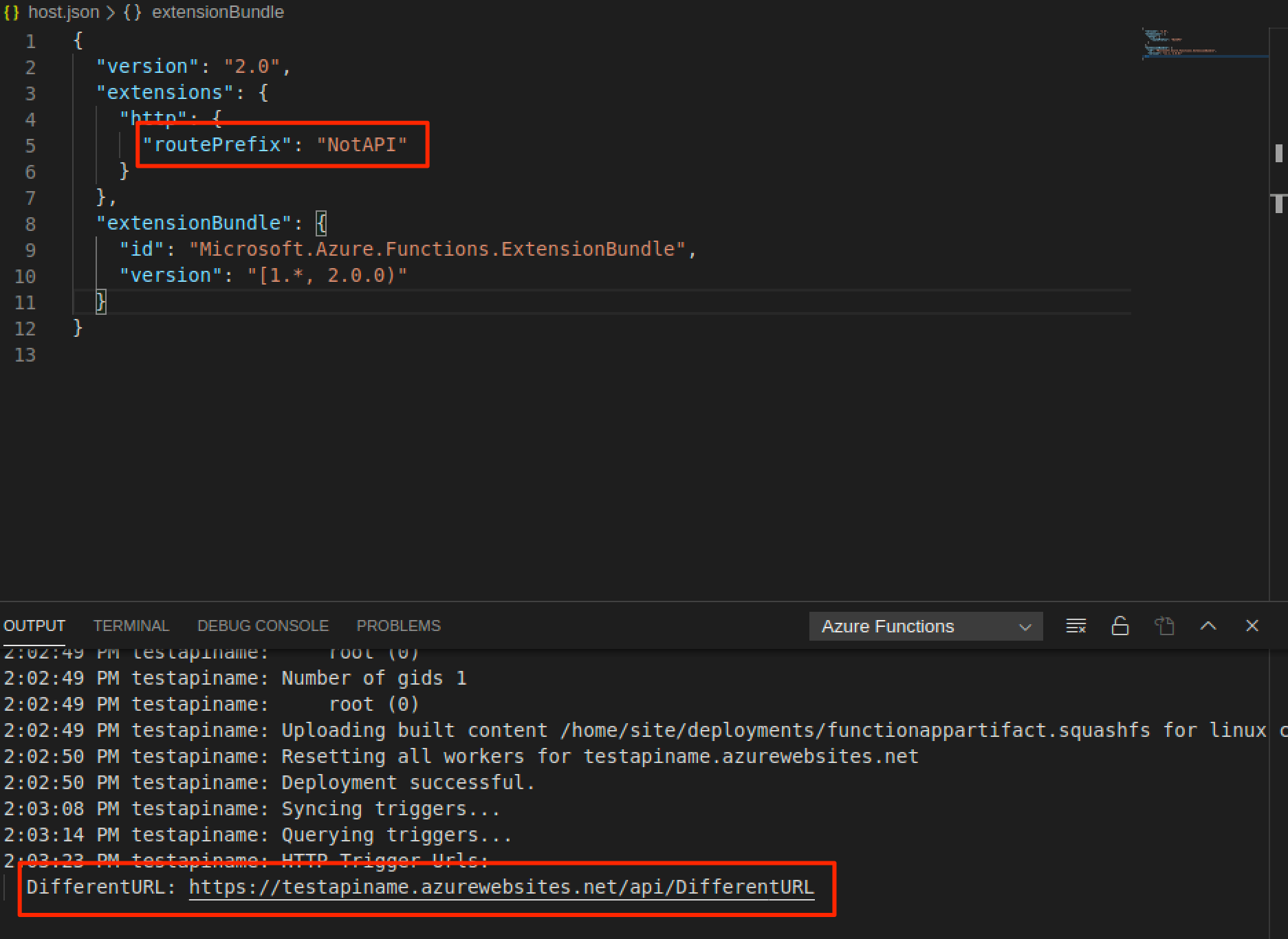Click the editor minimap thumbnail
This screenshot has height=939, width=1288.
[1203, 45]
